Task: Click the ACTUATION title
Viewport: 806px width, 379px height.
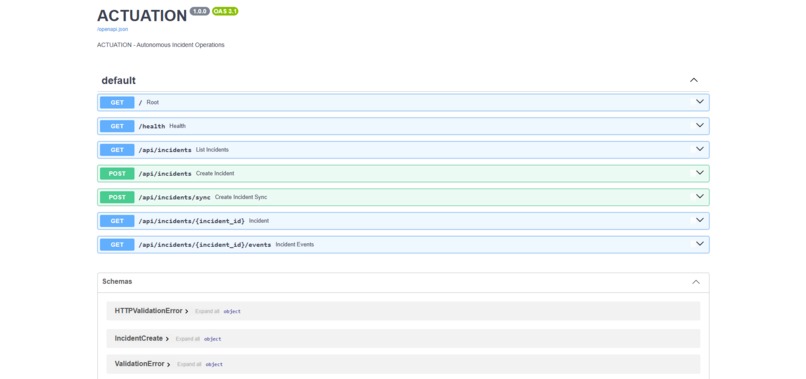Action: [x=142, y=15]
